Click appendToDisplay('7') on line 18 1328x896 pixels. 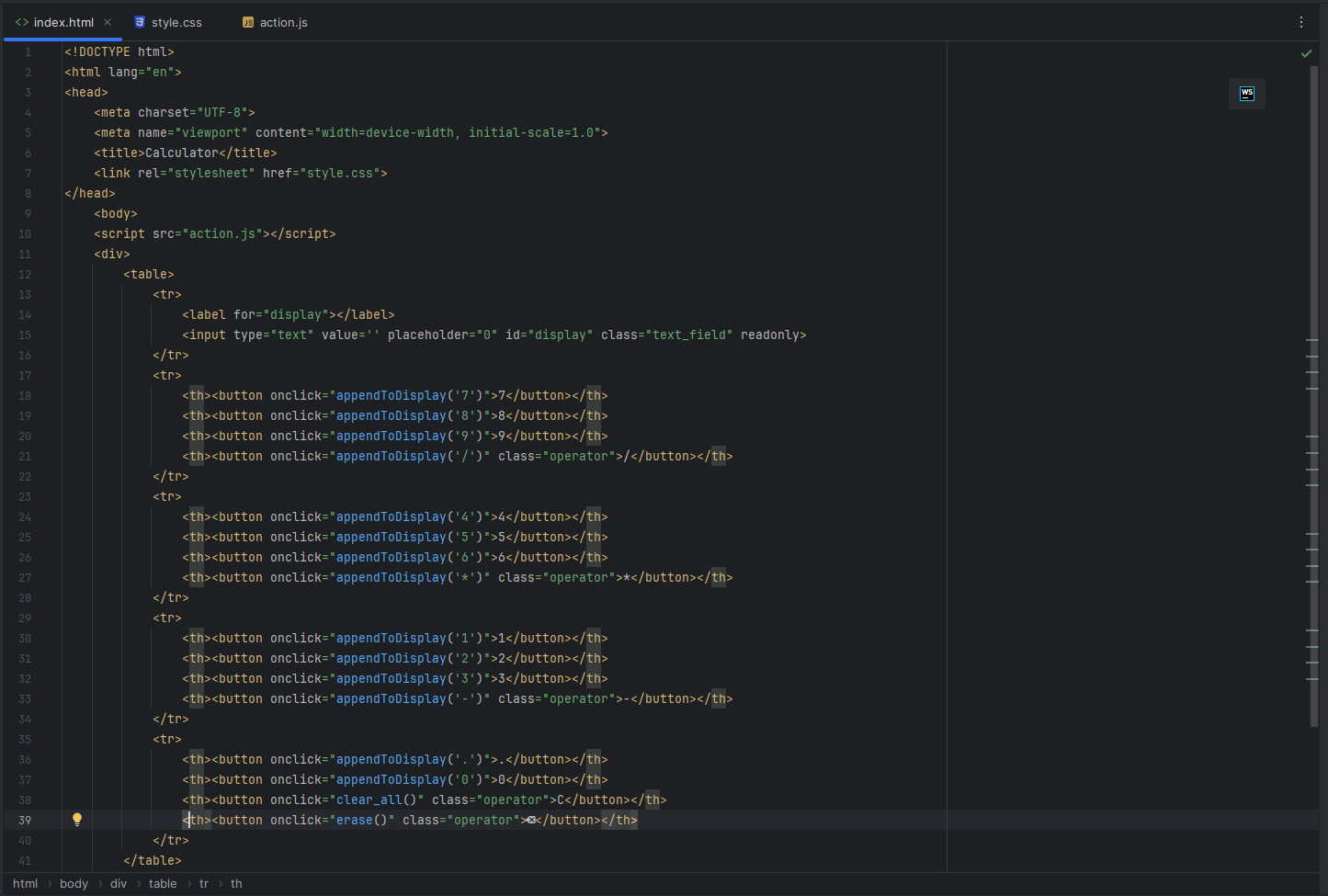(x=410, y=396)
